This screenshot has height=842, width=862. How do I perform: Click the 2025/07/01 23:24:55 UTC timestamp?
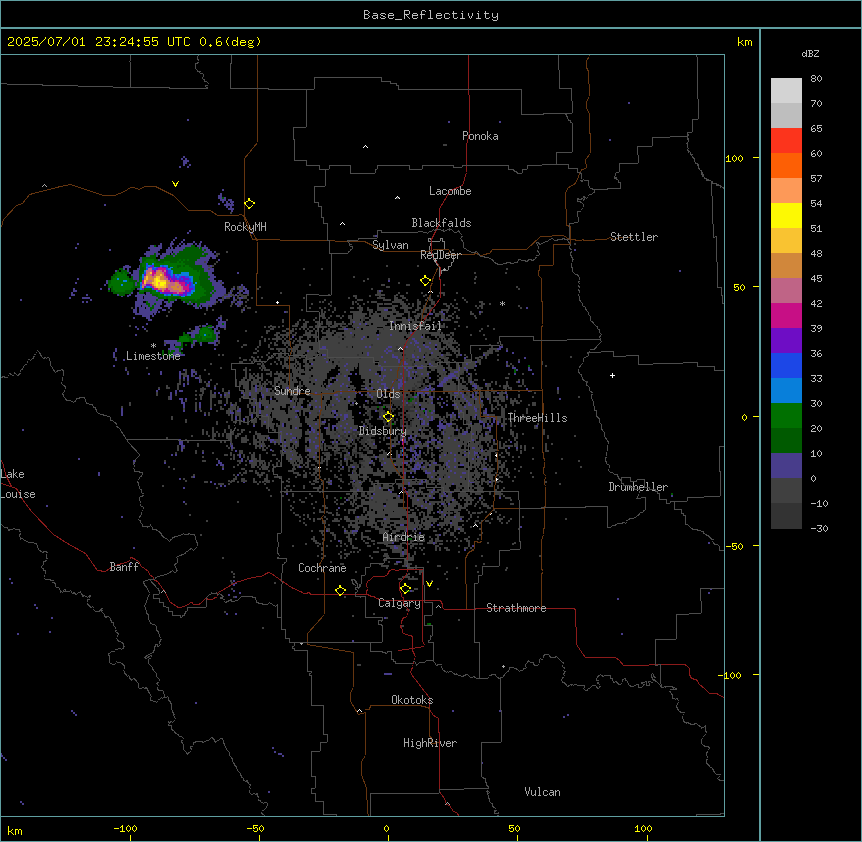coord(99,42)
